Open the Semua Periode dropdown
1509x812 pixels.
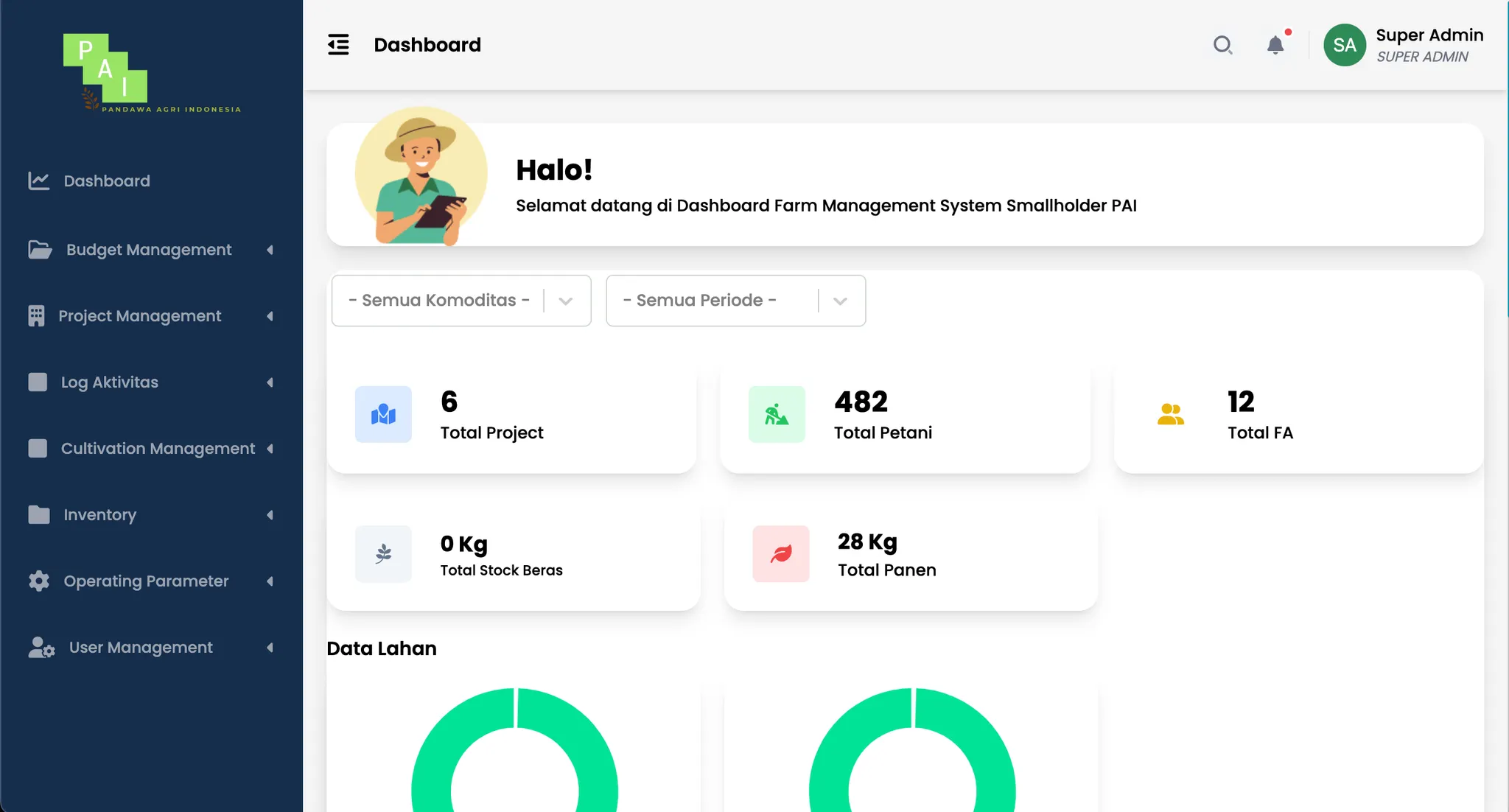(x=735, y=301)
